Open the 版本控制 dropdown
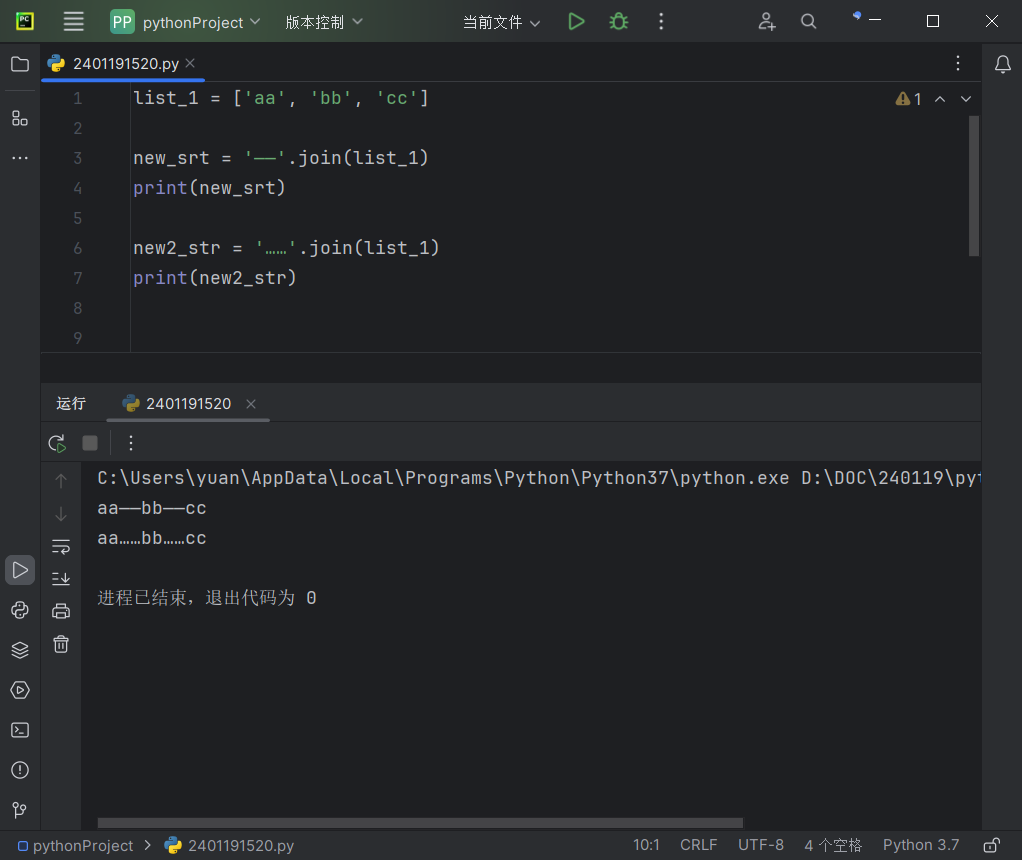 pos(324,22)
